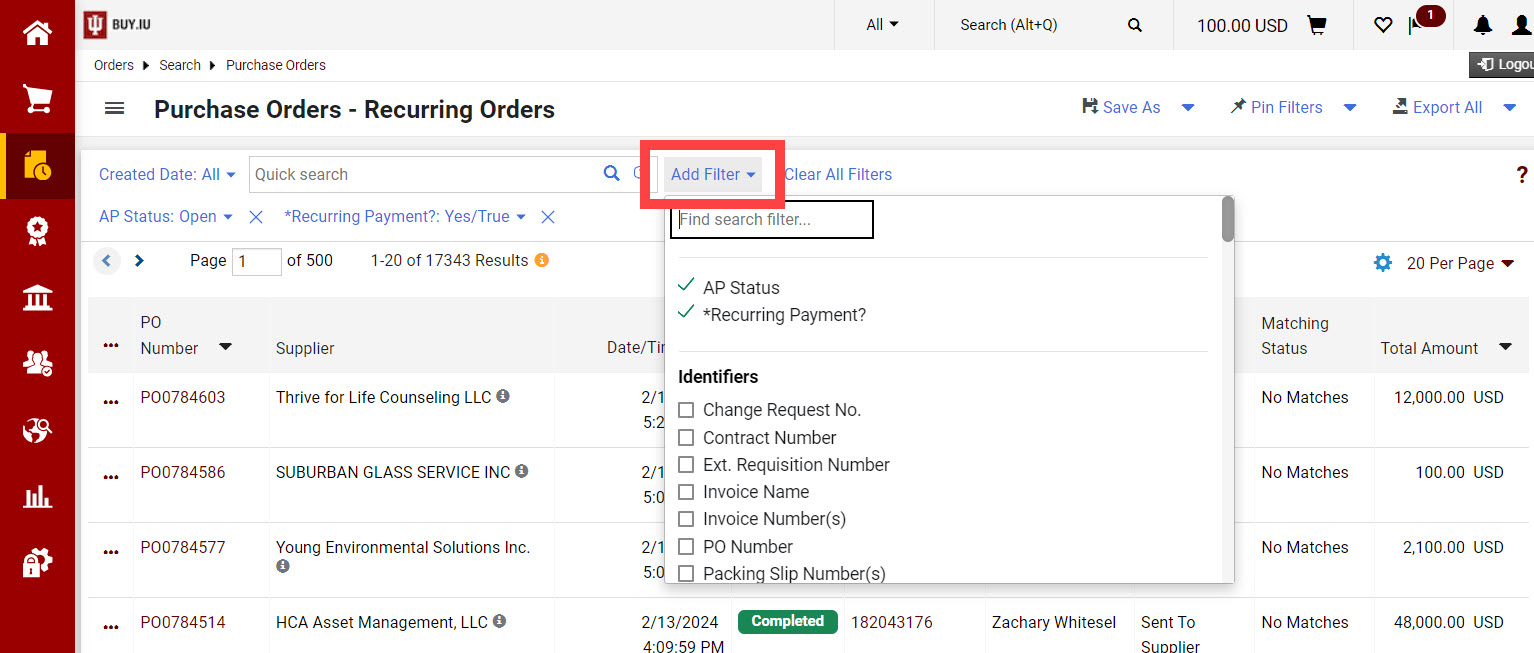
Task: Check the Contract Number filter
Action: [686, 437]
